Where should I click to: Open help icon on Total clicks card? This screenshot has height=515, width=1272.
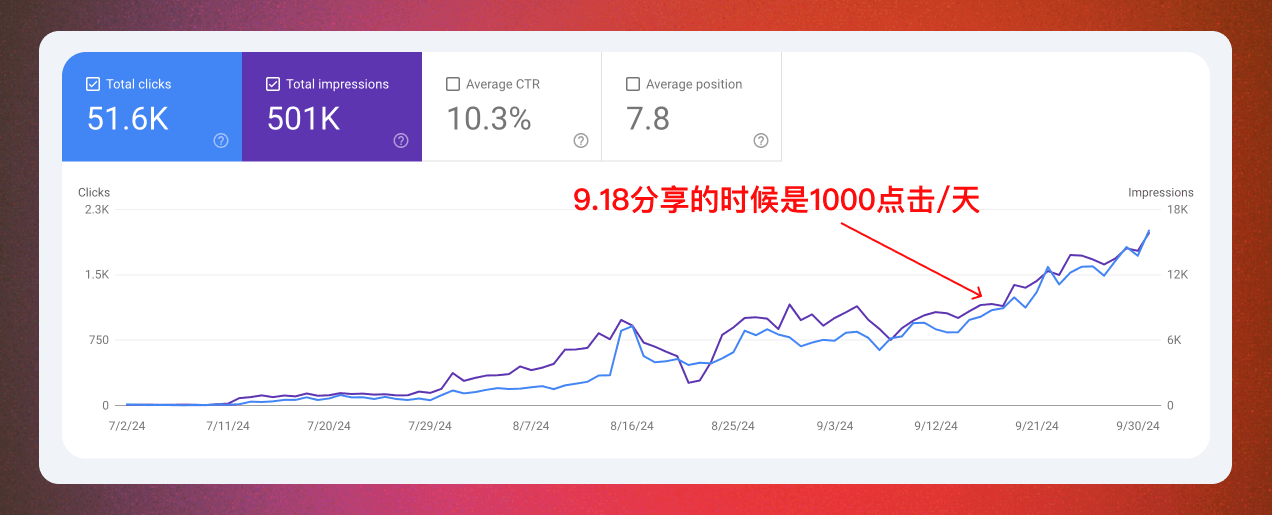pyautogui.click(x=221, y=141)
